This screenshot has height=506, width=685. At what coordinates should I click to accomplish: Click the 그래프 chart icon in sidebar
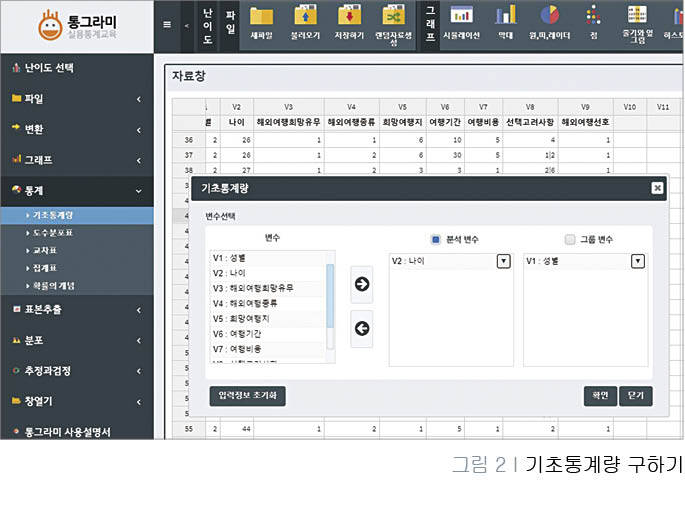coord(17,159)
